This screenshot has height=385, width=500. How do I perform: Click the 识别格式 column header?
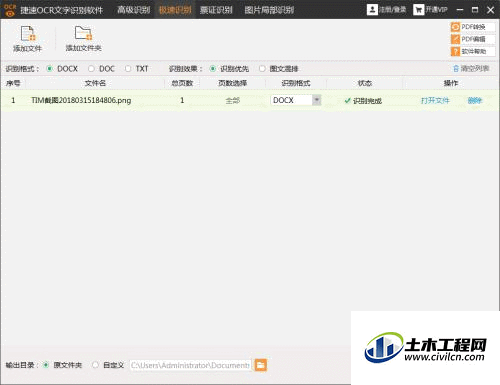click(x=296, y=83)
